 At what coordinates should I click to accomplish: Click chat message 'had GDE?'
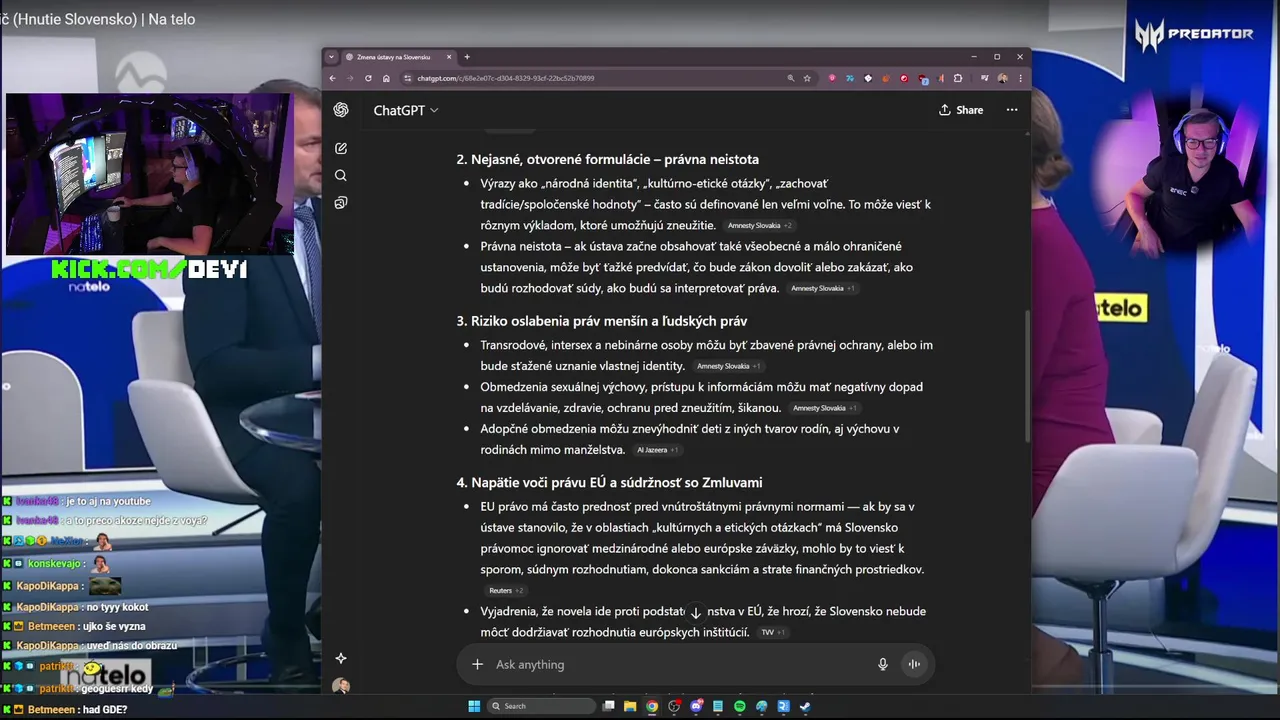tap(105, 710)
